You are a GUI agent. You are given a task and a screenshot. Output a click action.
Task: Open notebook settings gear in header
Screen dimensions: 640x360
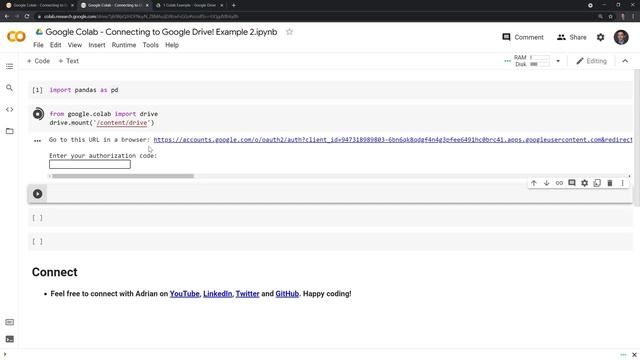point(600,37)
